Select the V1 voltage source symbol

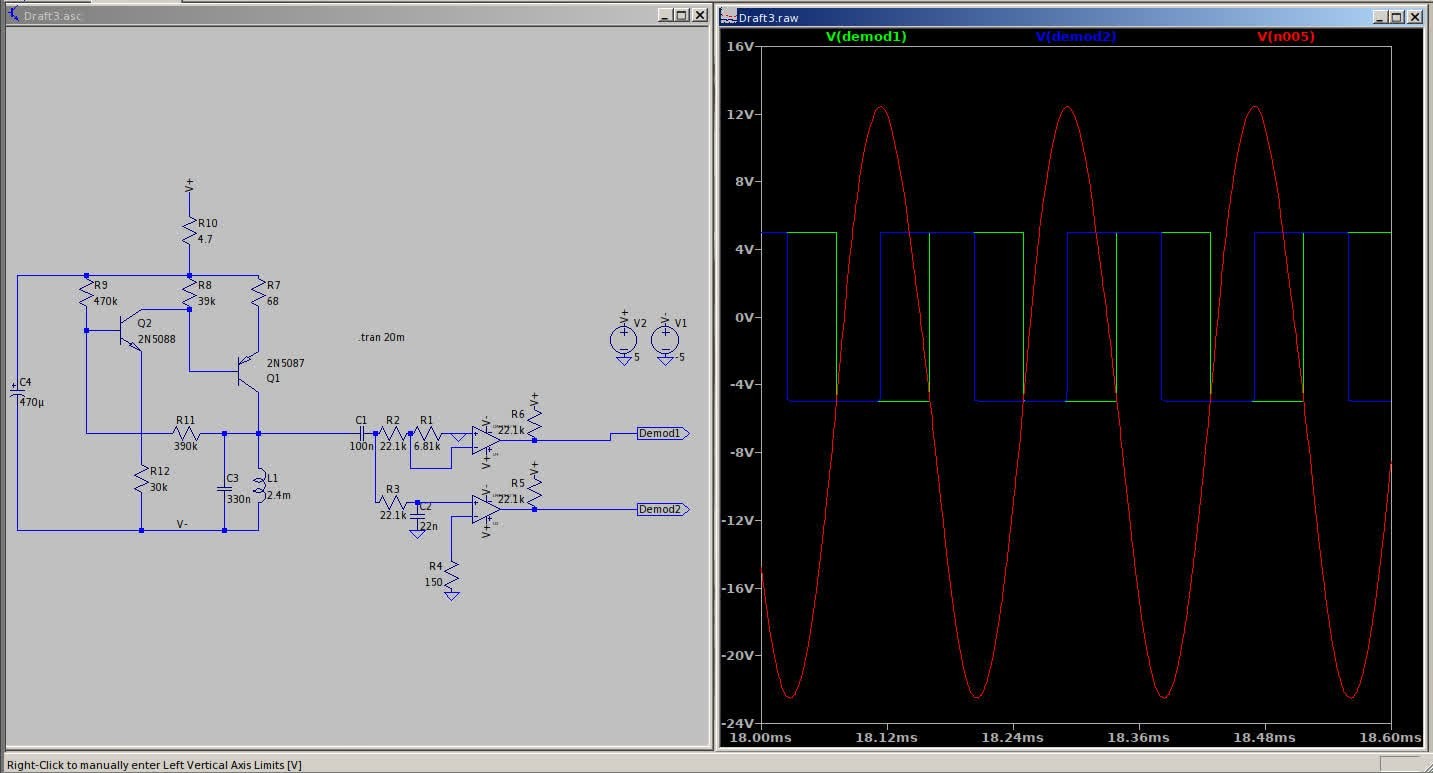pyautogui.click(x=665, y=340)
